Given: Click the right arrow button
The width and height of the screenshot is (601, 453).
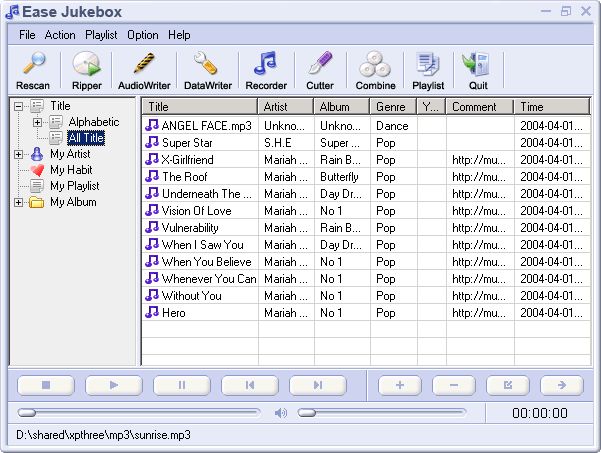Looking at the screenshot, I should [x=562, y=385].
